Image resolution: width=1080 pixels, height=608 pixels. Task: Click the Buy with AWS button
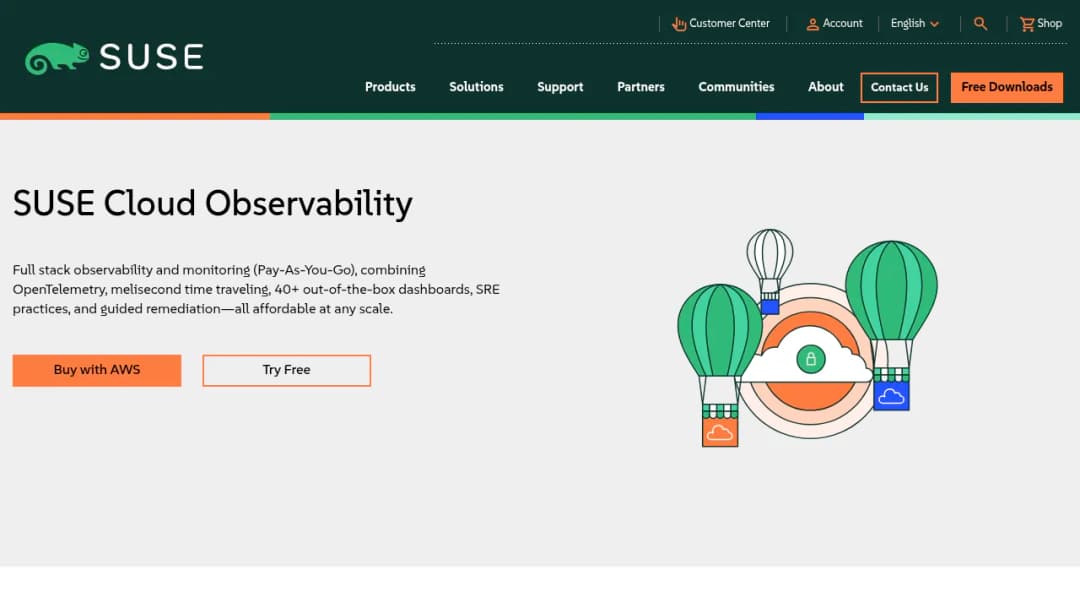point(97,370)
